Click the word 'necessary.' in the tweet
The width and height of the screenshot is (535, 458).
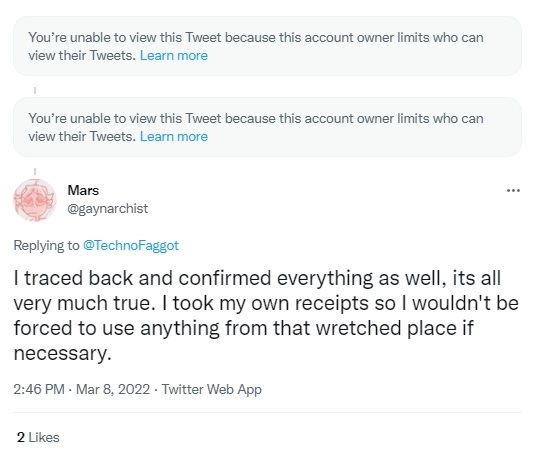pyautogui.click(x=62, y=353)
